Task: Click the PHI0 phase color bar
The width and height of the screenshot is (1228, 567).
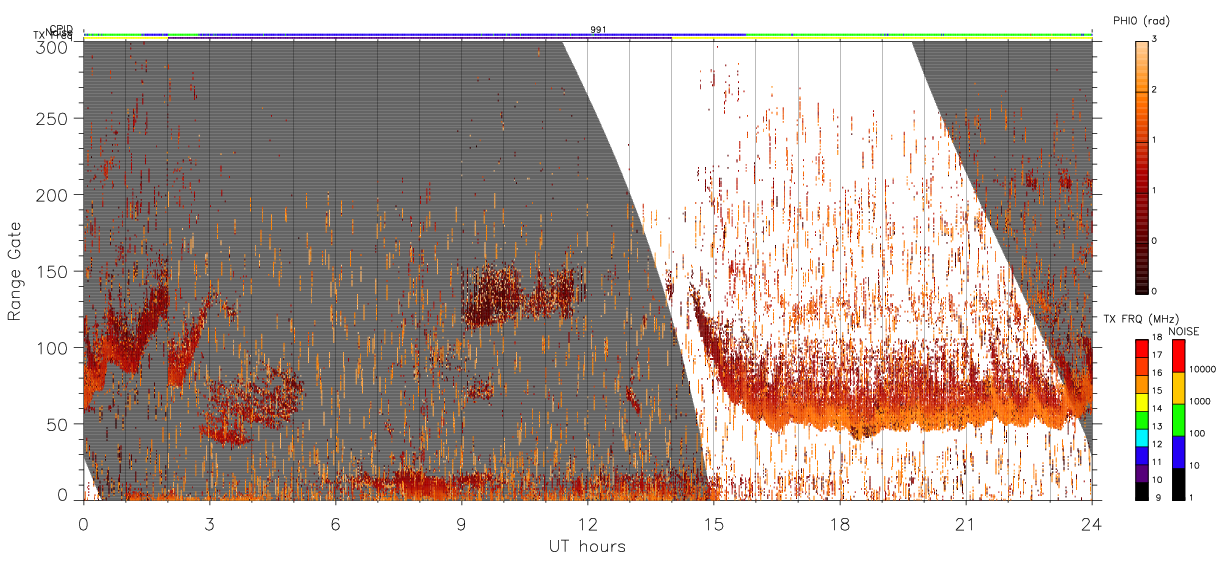Action: [x=1142, y=166]
